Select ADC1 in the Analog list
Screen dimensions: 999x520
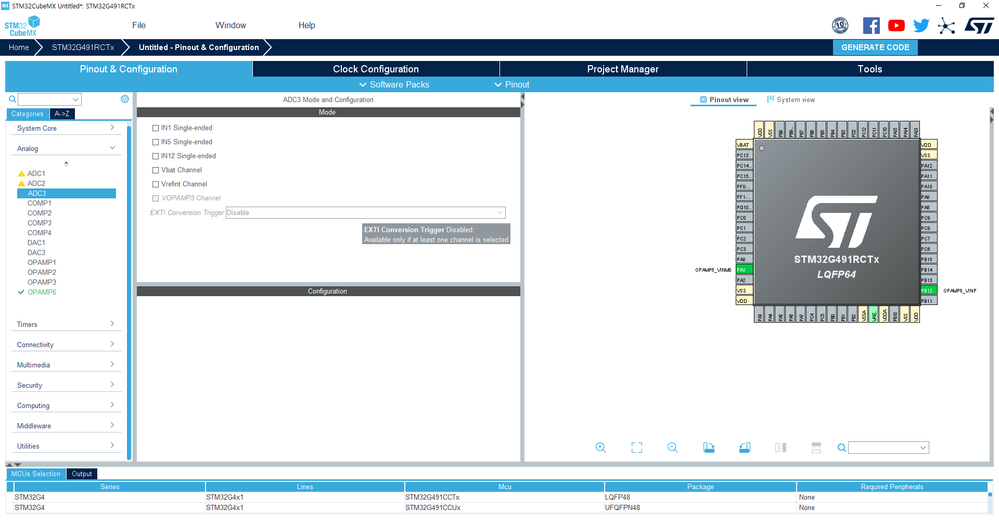click(x=36, y=173)
